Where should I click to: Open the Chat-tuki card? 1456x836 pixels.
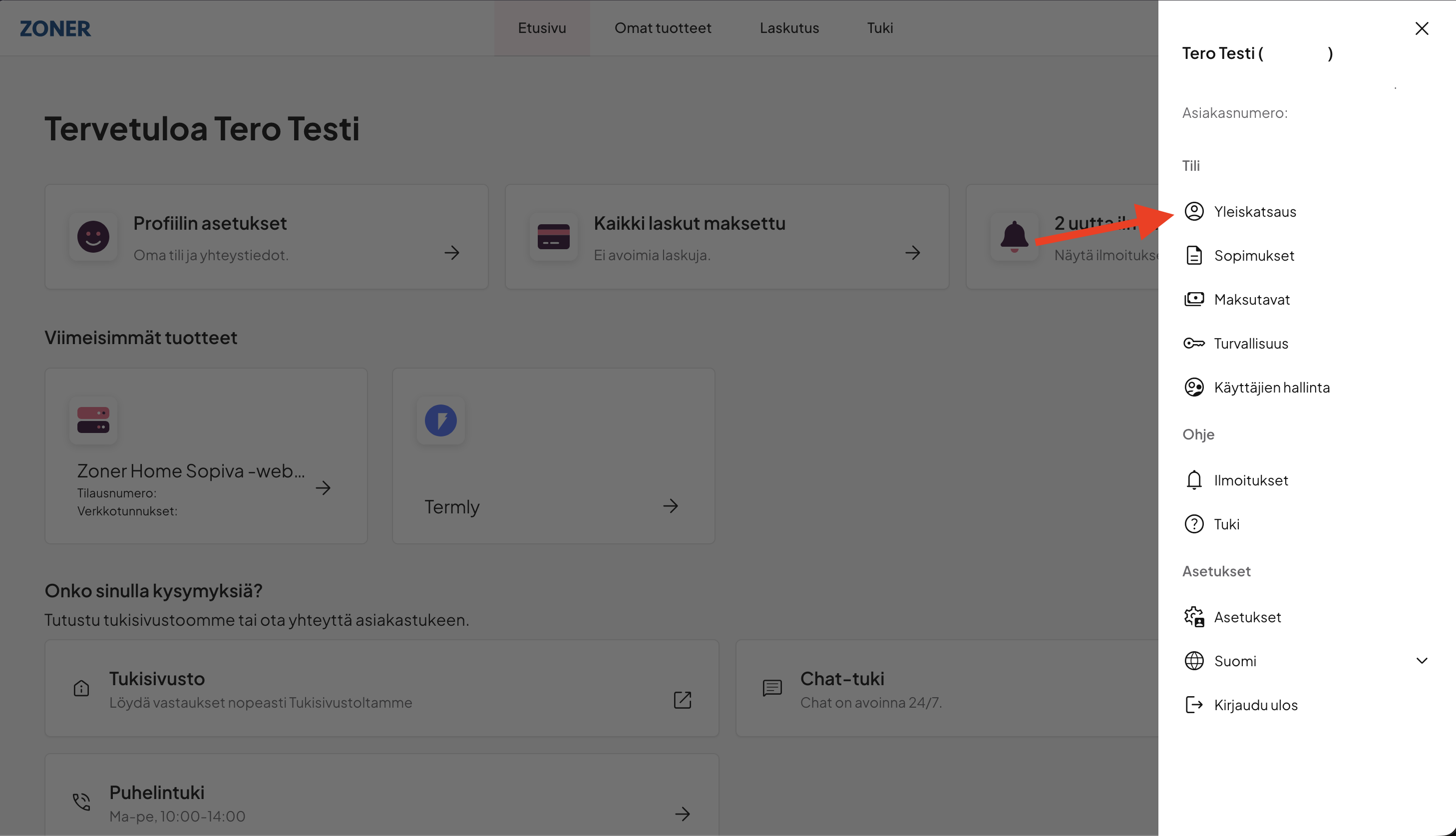click(x=947, y=689)
